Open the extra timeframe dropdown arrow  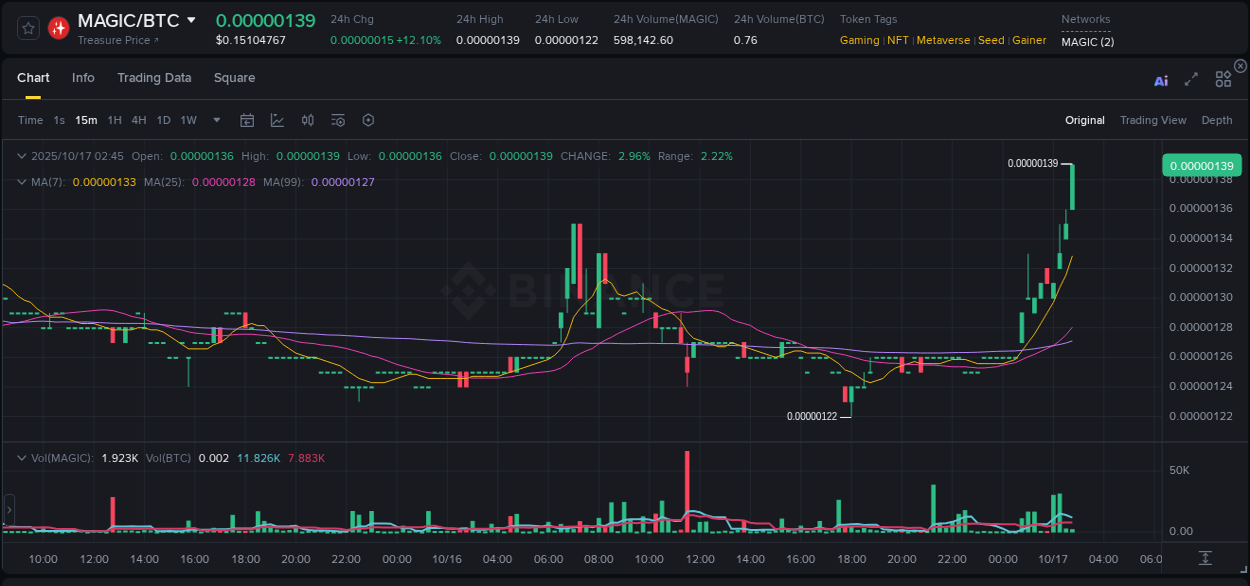pyautogui.click(x=216, y=120)
